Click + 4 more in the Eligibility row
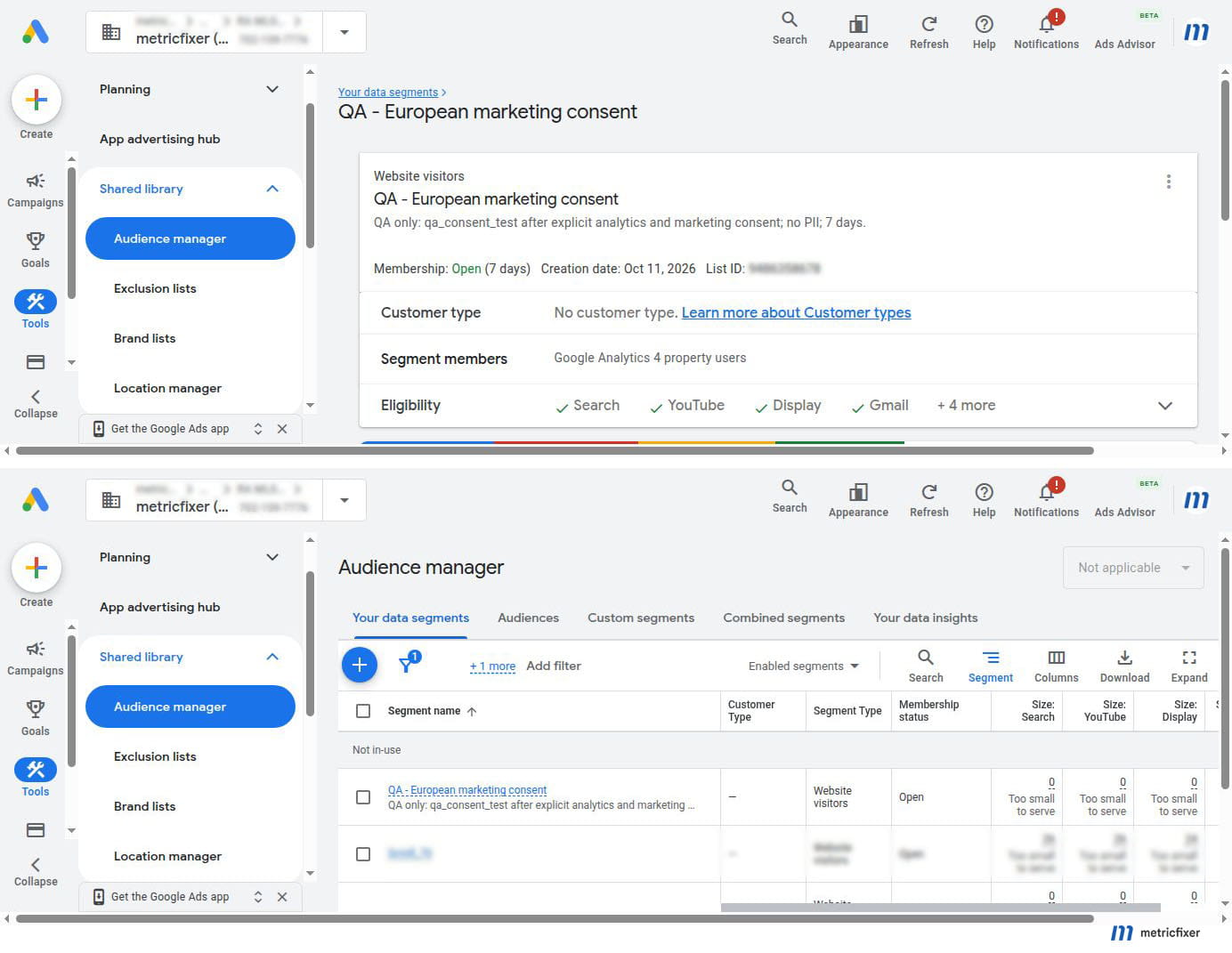Screen dimensions: 1232x953 tap(966, 406)
